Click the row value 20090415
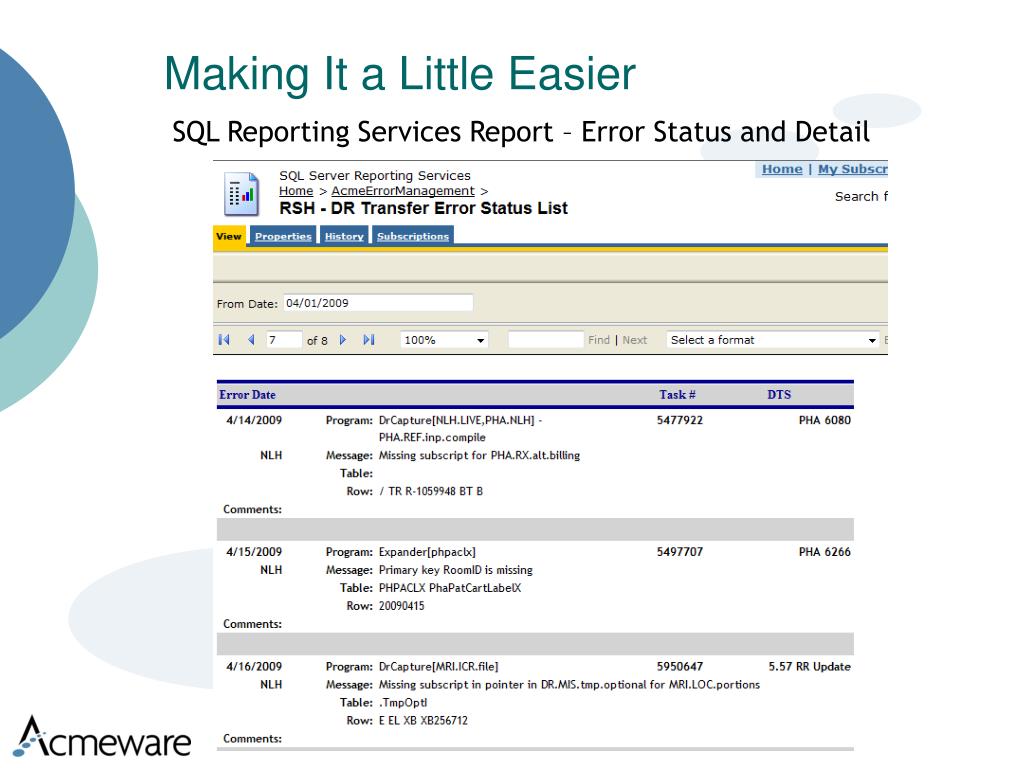1024x768 pixels. click(x=402, y=606)
